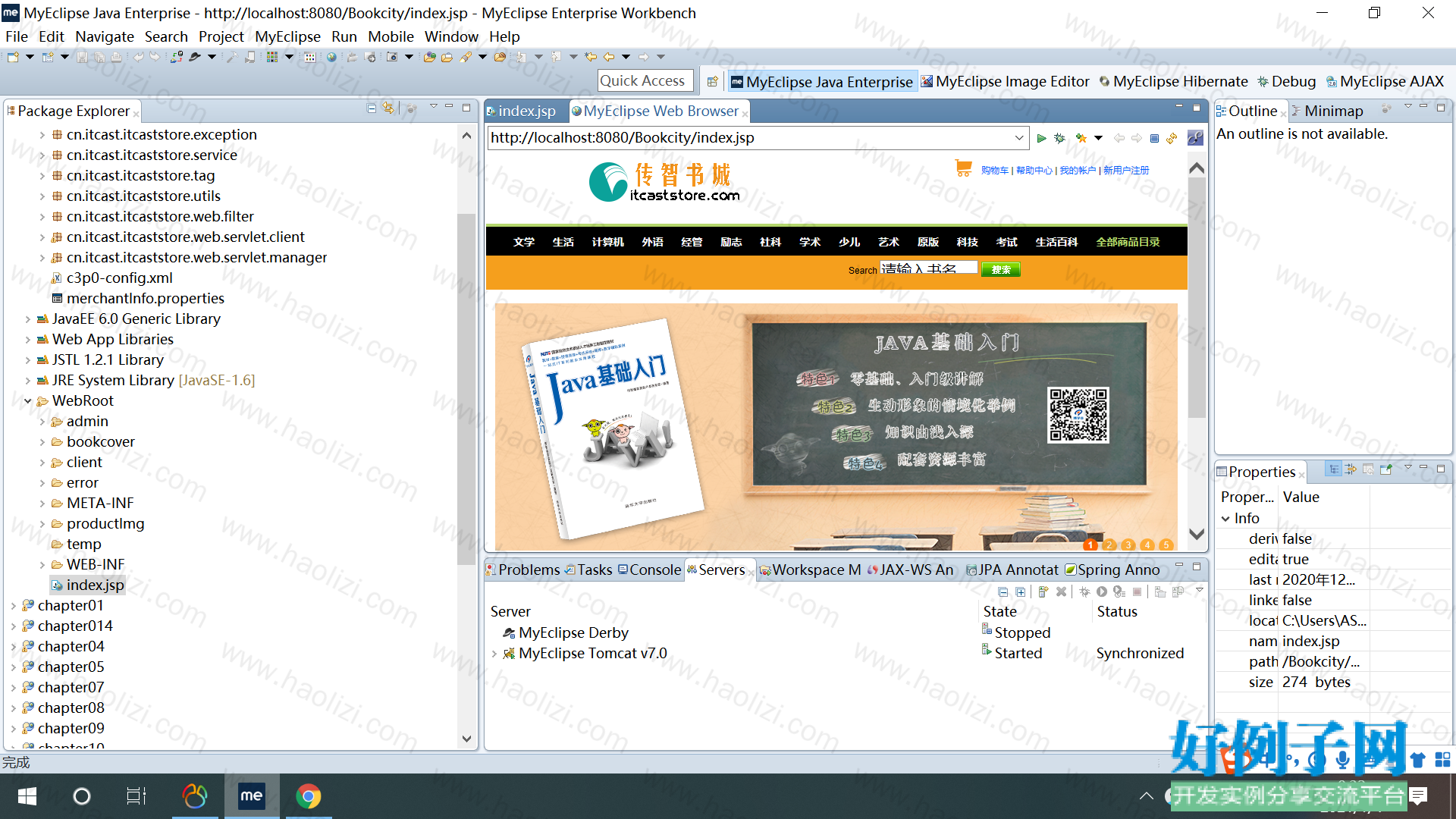Image resolution: width=1456 pixels, height=819 pixels.
Task: Add bookmark star icon in browser
Action: coord(1081,138)
